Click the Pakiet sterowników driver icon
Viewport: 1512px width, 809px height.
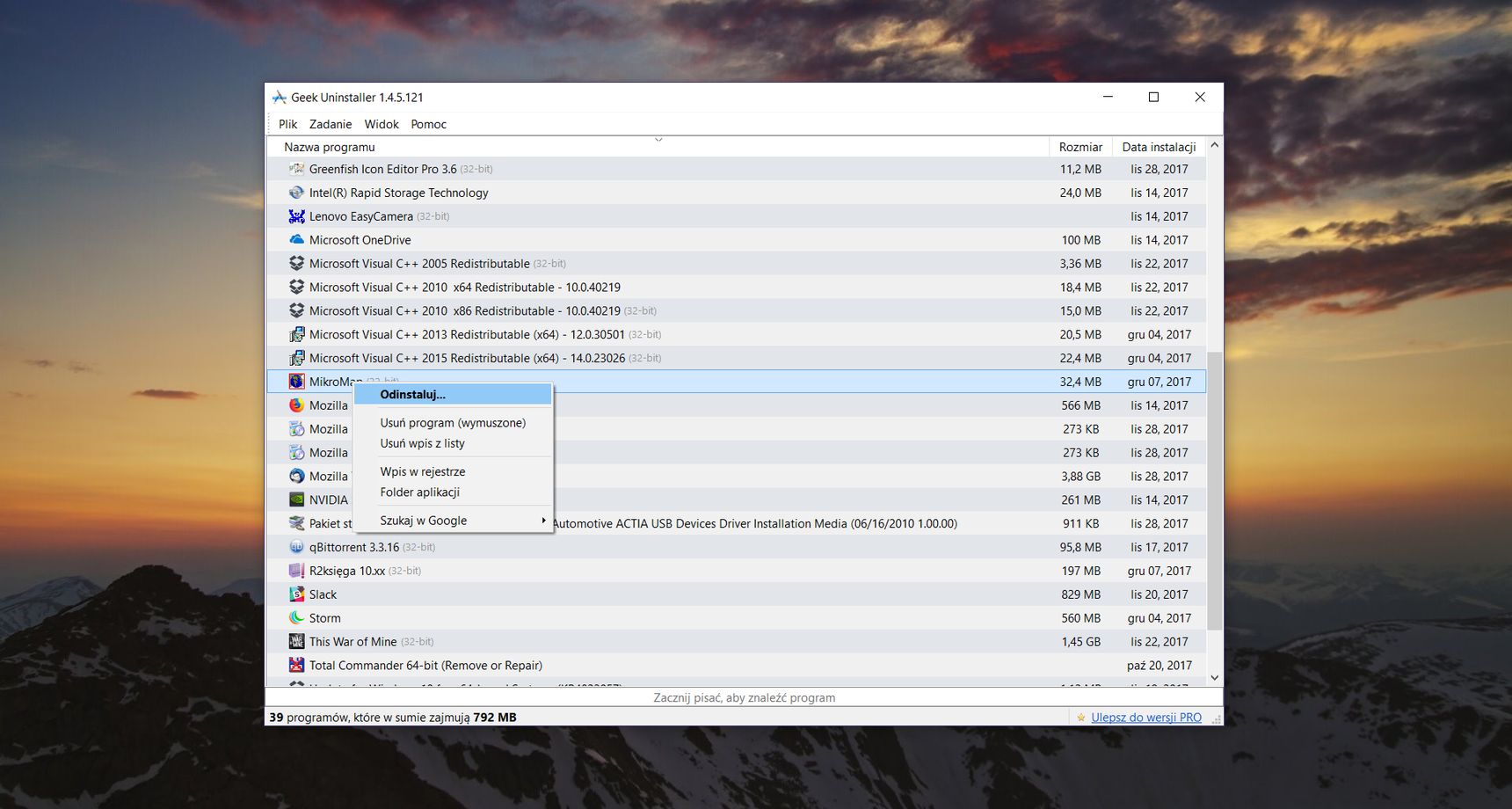296,524
